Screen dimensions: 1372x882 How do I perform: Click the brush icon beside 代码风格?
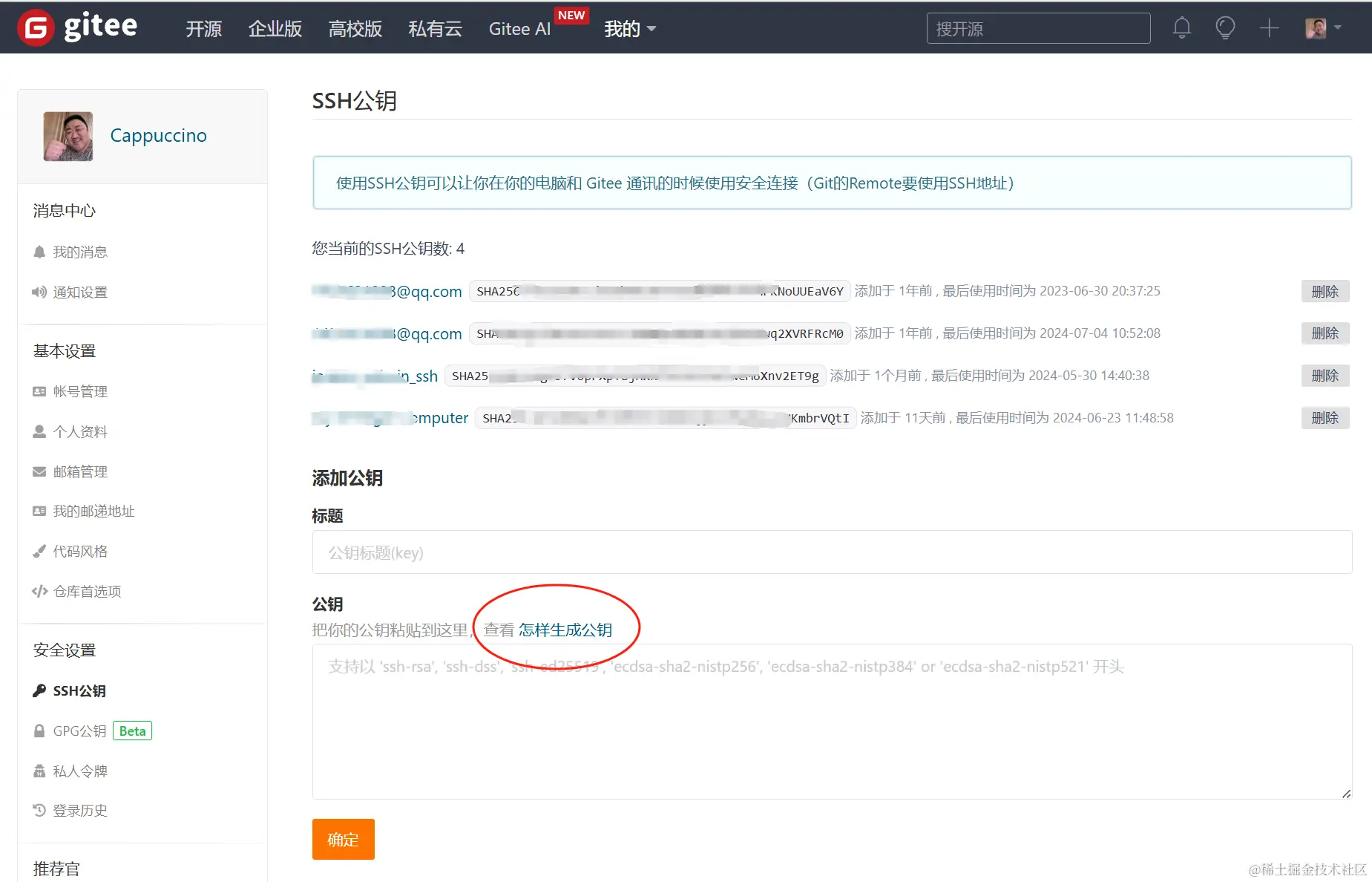click(x=39, y=551)
